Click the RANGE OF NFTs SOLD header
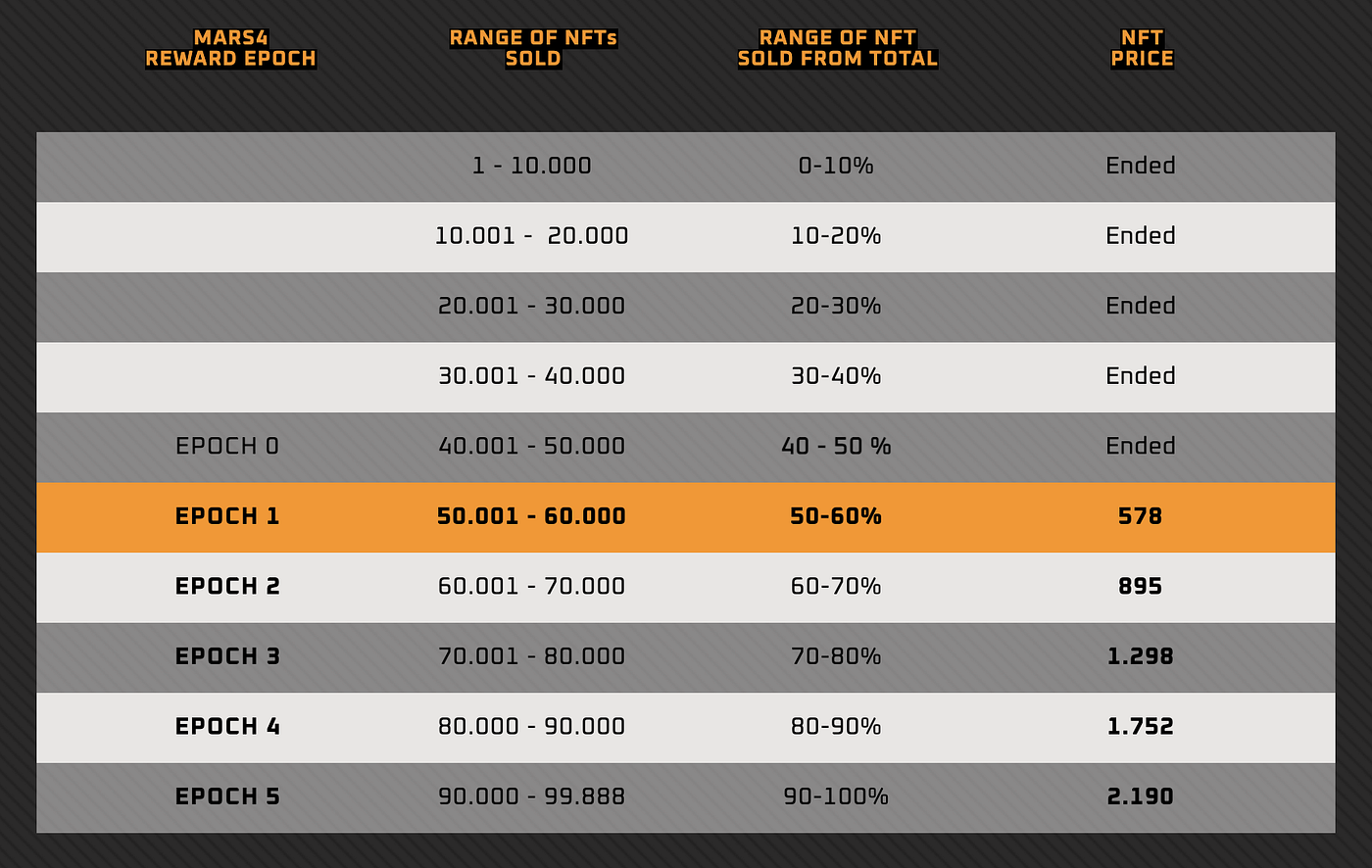This screenshot has width=1372, height=868. (533, 48)
